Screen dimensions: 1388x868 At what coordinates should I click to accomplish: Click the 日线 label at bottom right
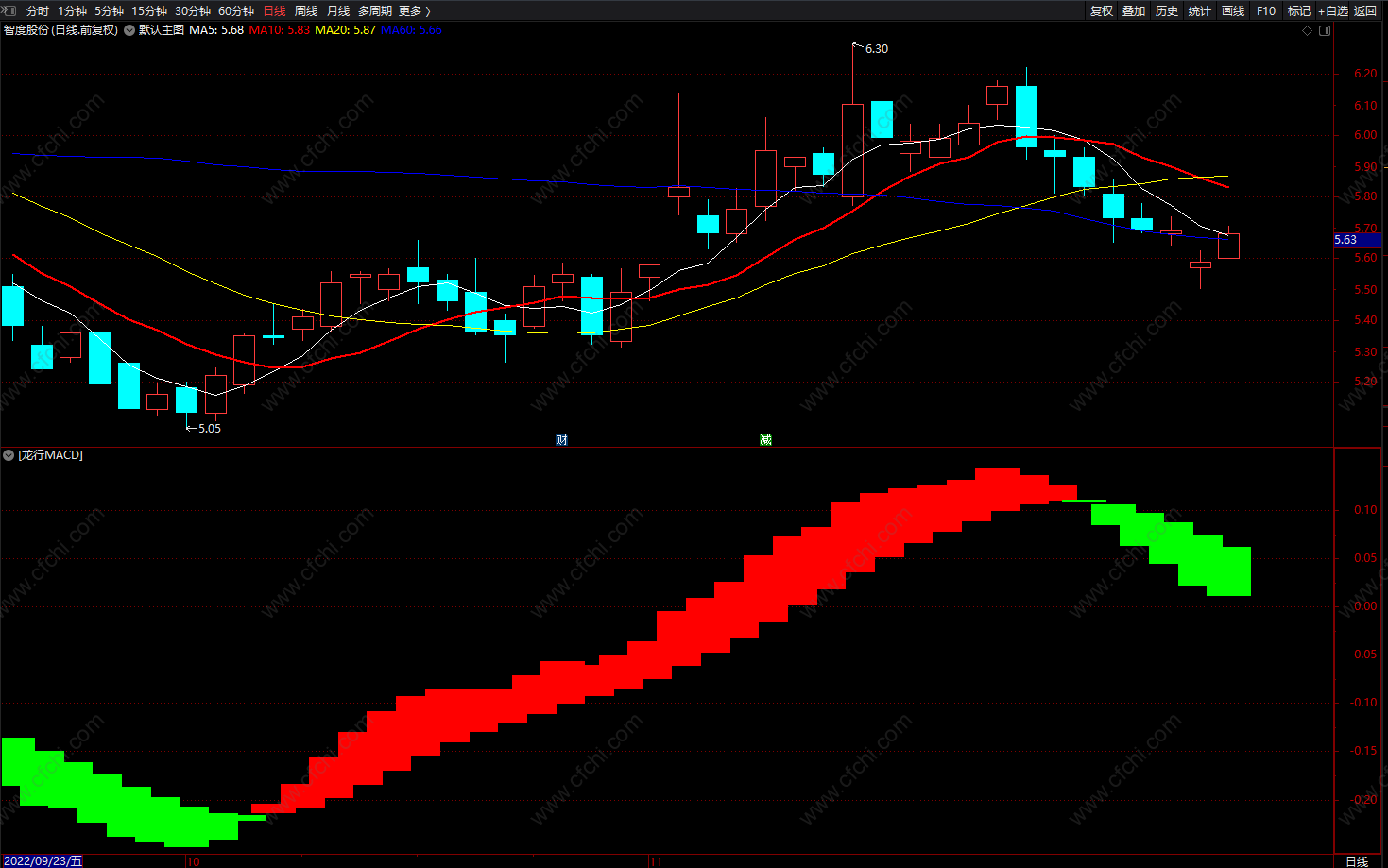[x=1357, y=861]
